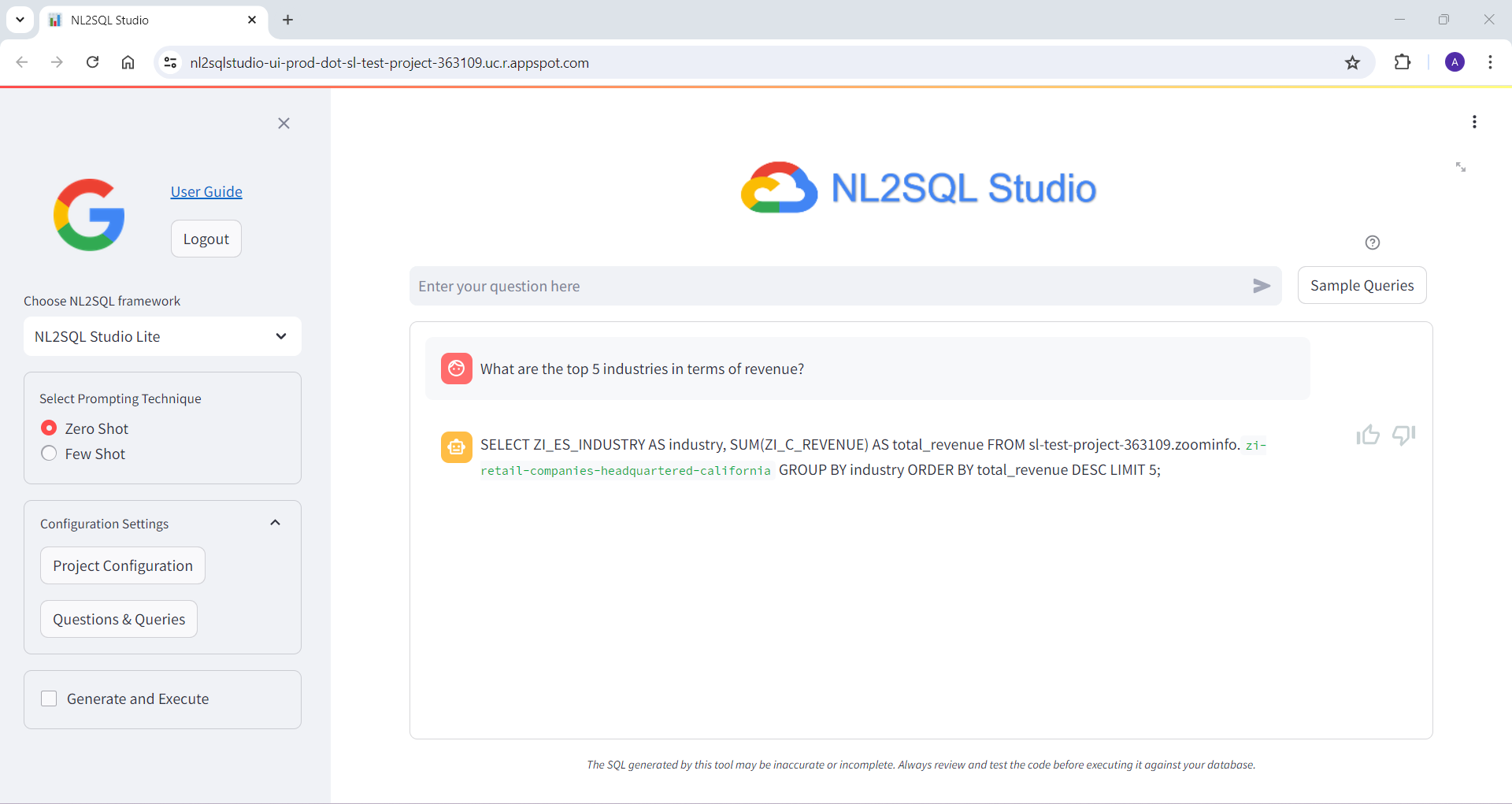Click the Logout button
The width and height of the screenshot is (1512, 804).
point(206,239)
